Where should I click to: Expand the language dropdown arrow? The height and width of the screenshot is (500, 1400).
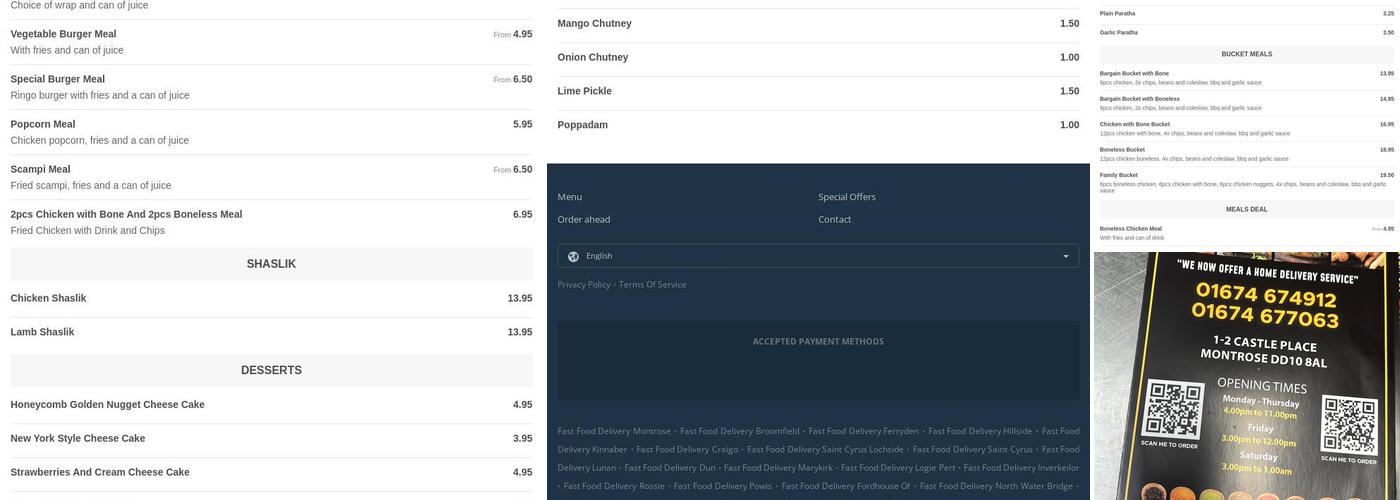coord(1065,256)
